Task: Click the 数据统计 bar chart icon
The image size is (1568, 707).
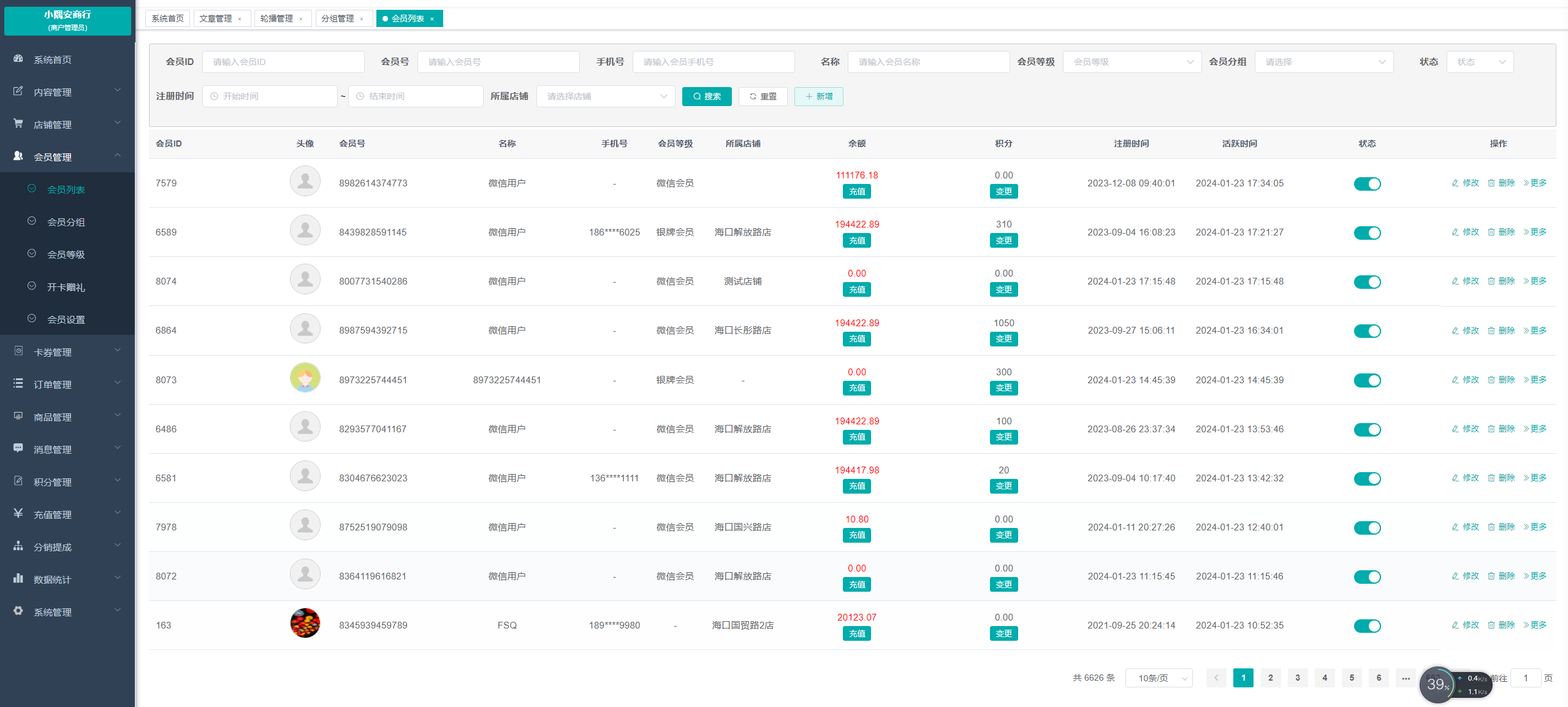Action: coord(18,579)
